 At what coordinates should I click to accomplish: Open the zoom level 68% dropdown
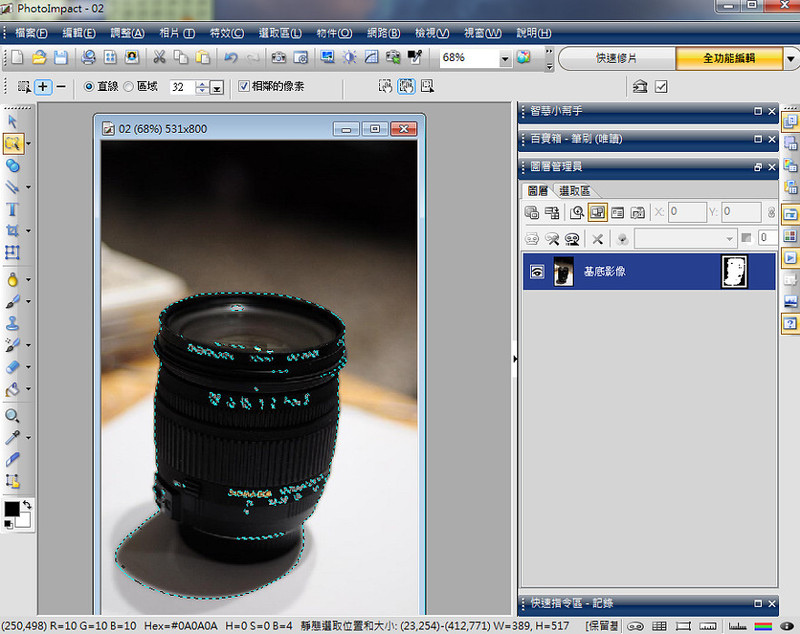pos(505,59)
